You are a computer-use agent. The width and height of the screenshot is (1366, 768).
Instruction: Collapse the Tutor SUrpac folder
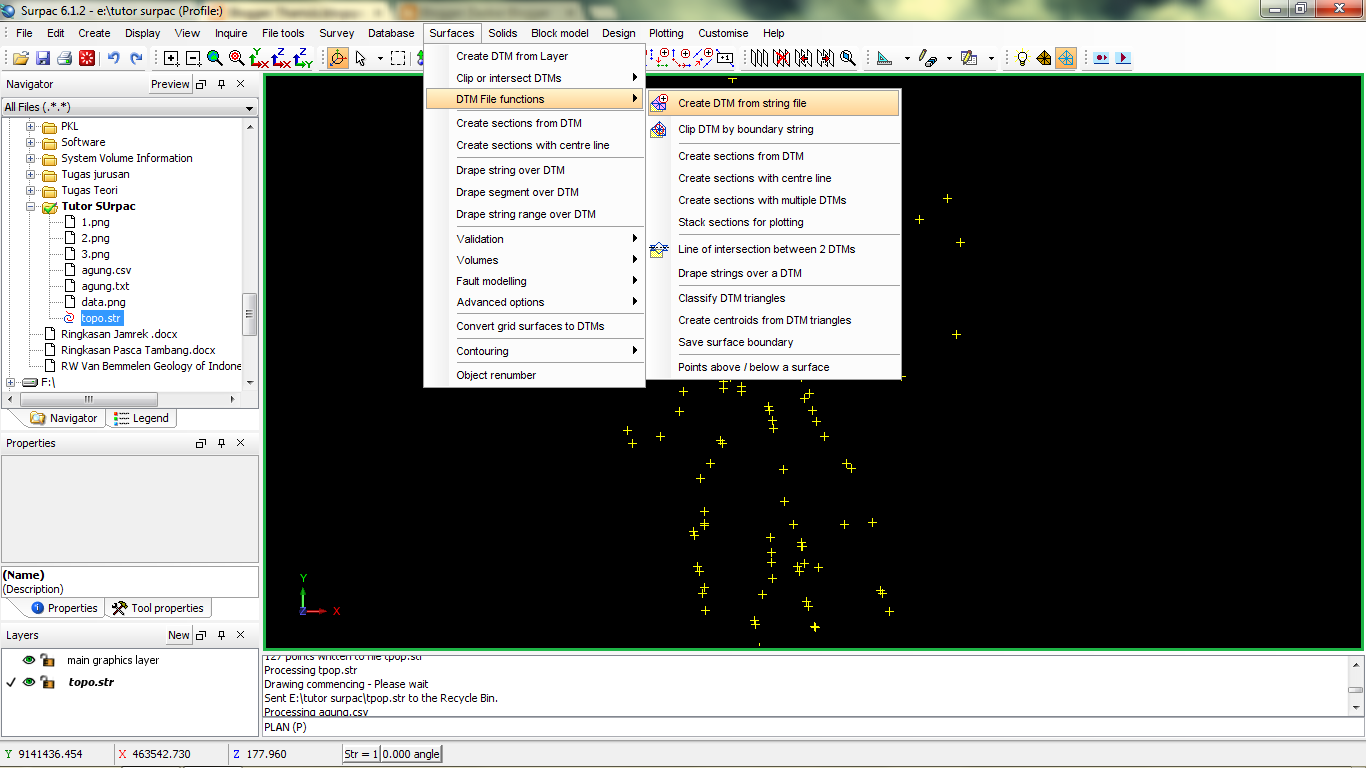pos(30,206)
